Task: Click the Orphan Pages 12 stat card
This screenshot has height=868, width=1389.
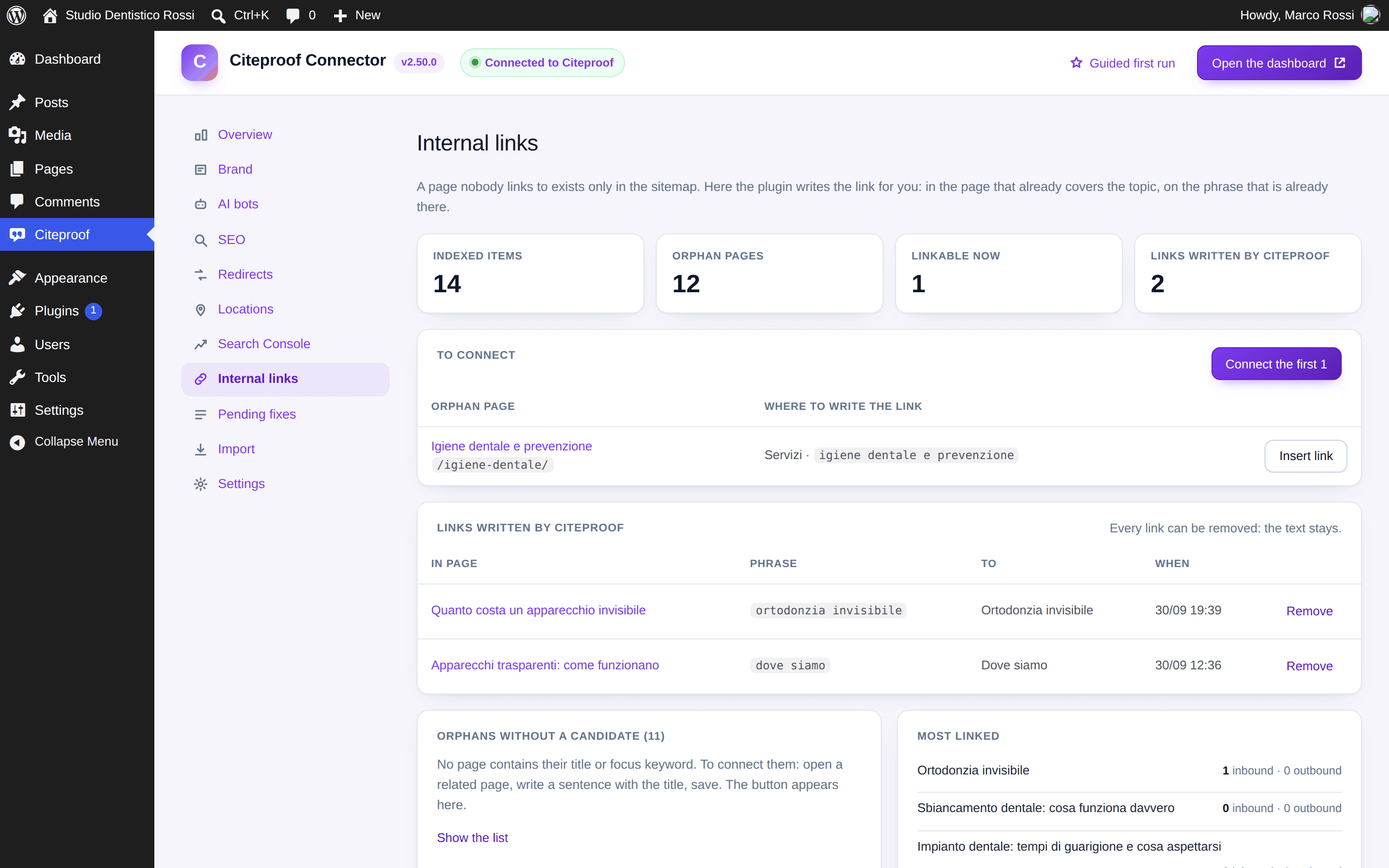Action: pyautogui.click(x=769, y=273)
